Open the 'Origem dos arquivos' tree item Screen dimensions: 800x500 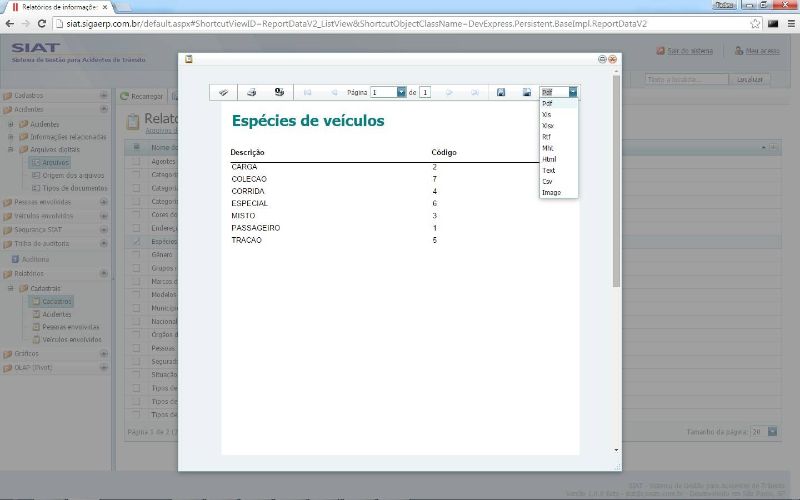[x=73, y=176]
